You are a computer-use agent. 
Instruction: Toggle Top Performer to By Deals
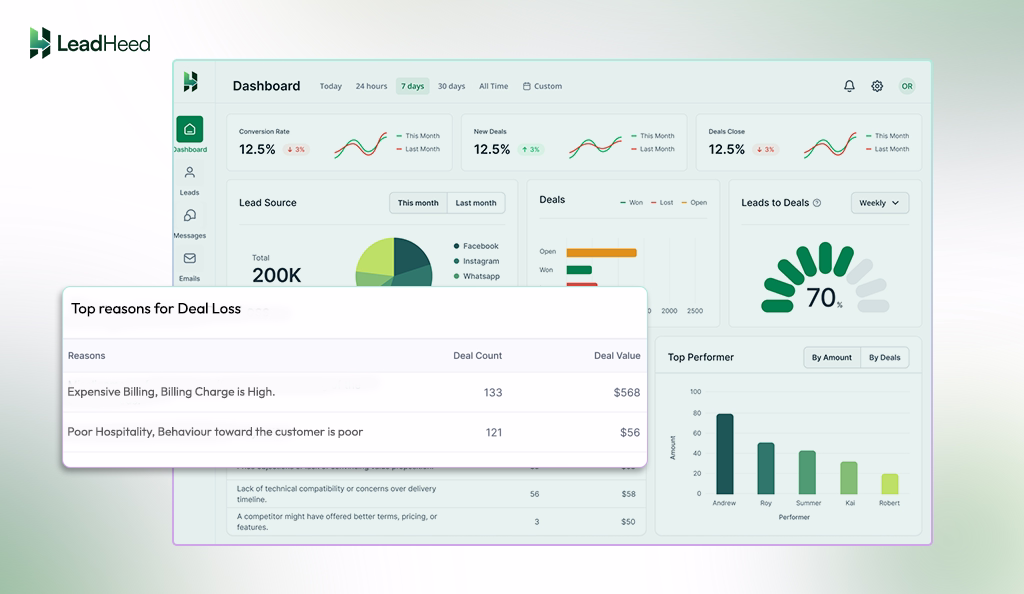click(884, 357)
